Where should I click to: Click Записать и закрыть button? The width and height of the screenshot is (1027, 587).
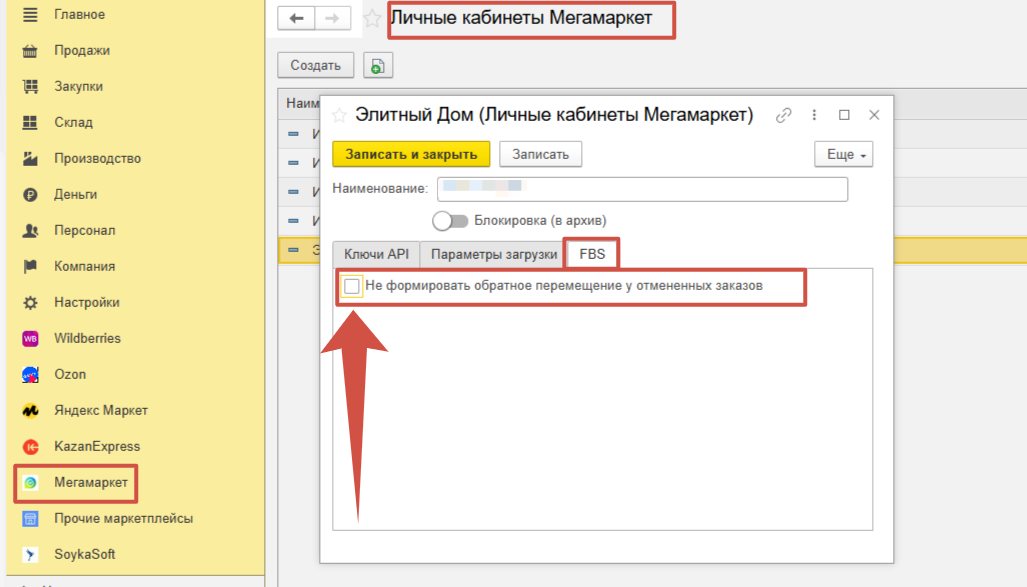click(x=411, y=155)
